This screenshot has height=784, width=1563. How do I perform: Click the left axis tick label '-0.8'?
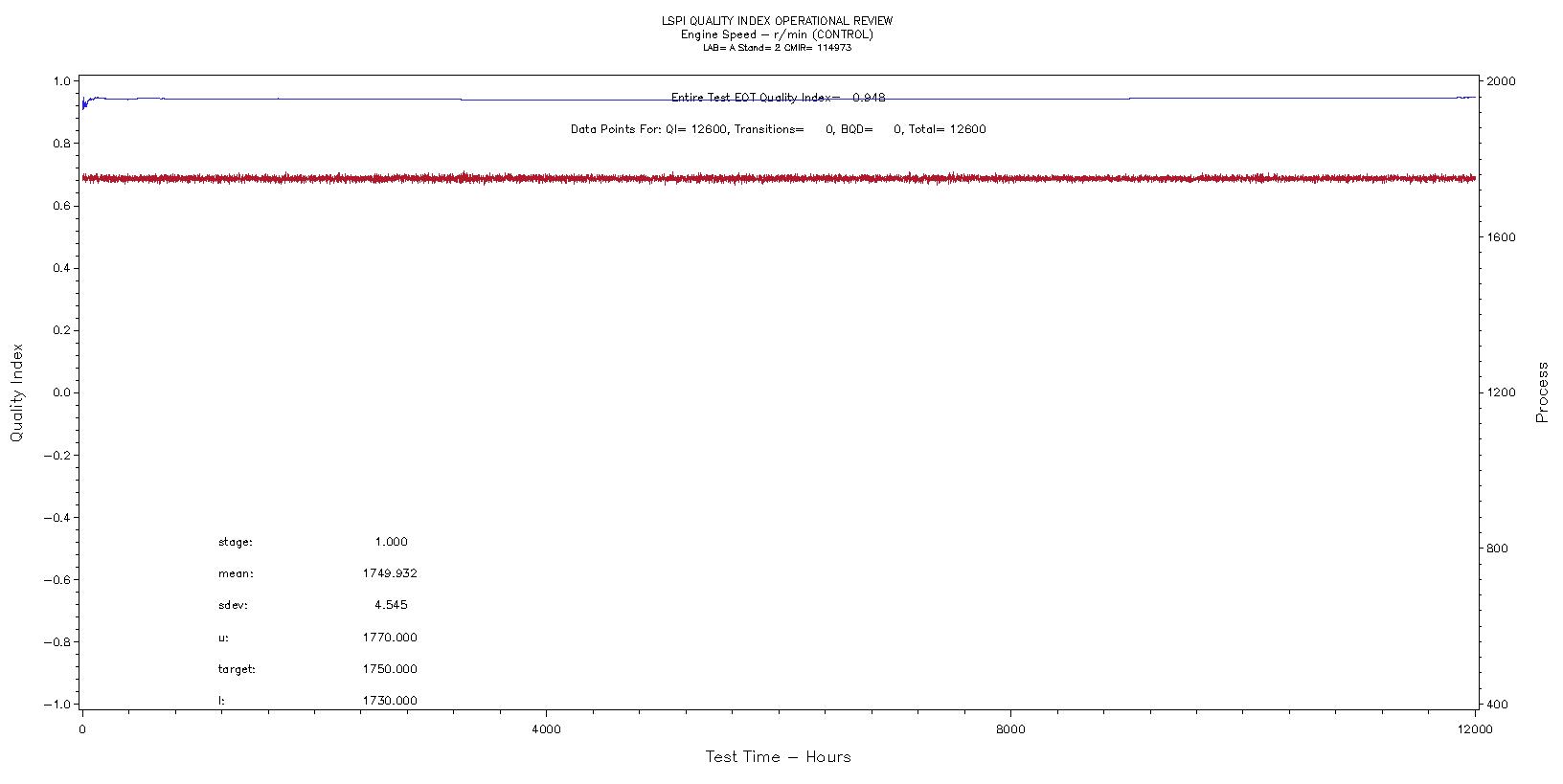tap(57, 641)
